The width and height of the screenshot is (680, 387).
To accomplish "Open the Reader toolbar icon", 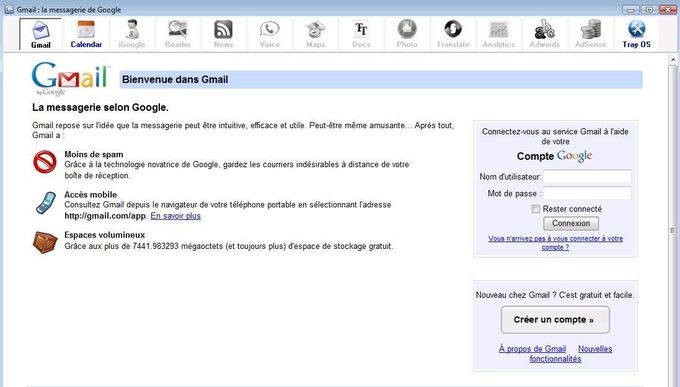I will pyautogui.click(x=177, y=34).
